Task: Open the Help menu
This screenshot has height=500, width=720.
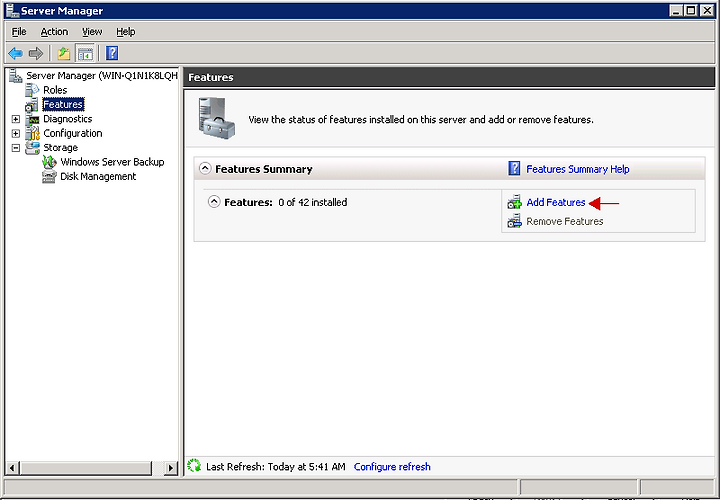Action: point(125,32)
